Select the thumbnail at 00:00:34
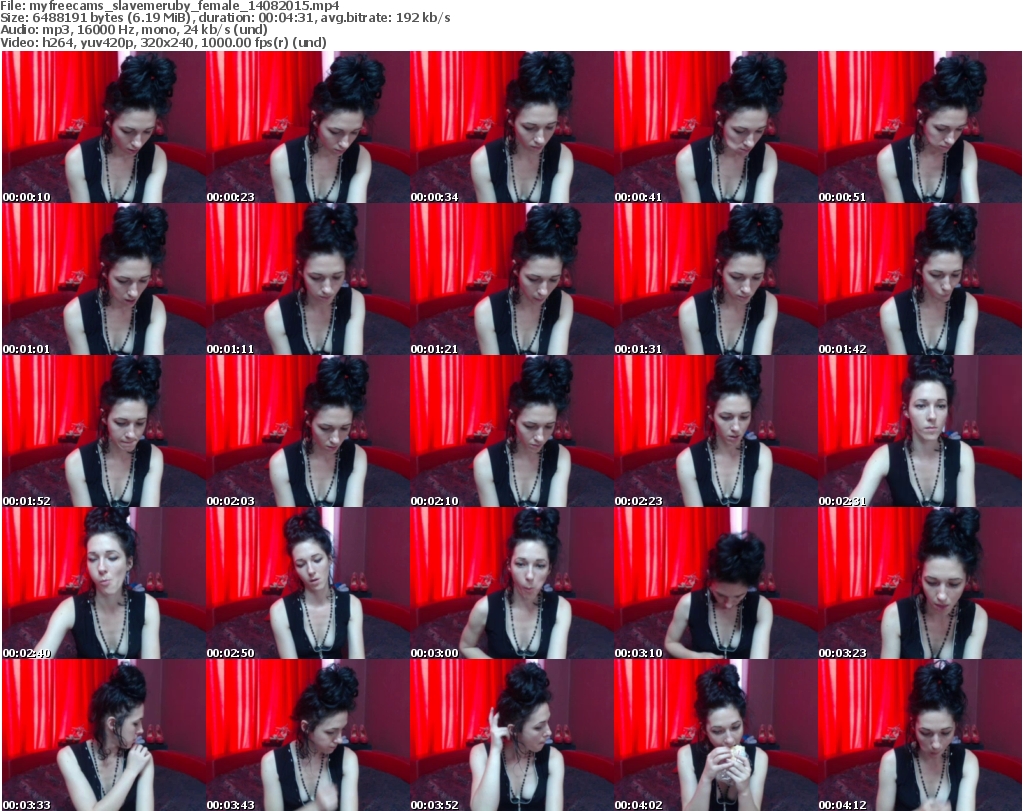Viewport: 1024px width, 811px height. [512, 127]
